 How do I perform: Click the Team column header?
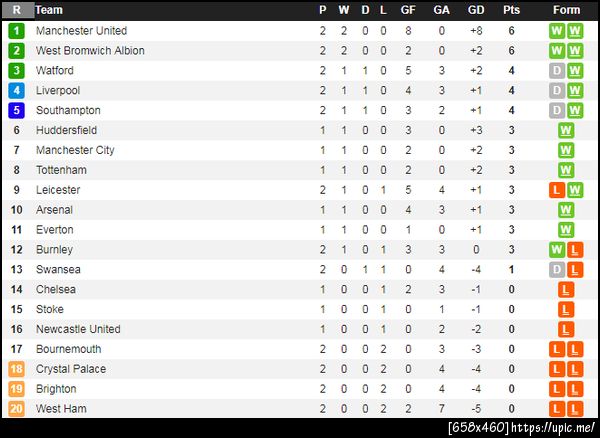click(49, 10)
